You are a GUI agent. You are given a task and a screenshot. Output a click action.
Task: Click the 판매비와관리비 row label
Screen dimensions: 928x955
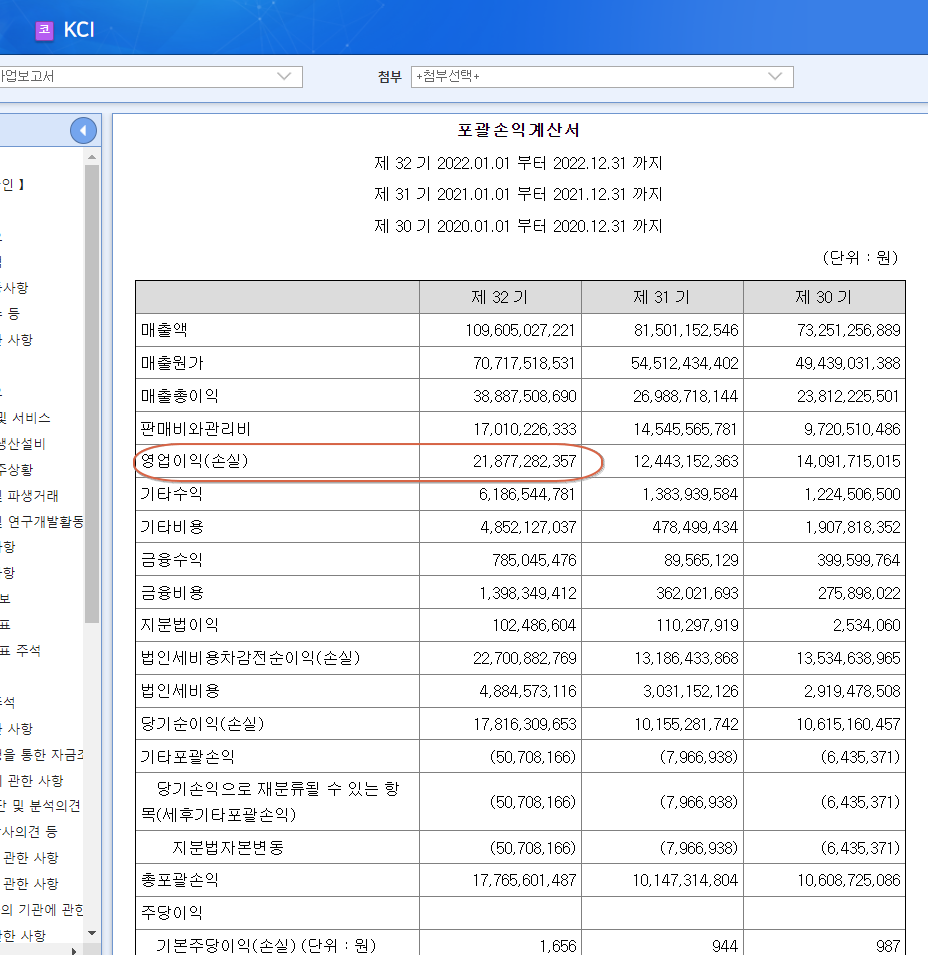point(195,429)
